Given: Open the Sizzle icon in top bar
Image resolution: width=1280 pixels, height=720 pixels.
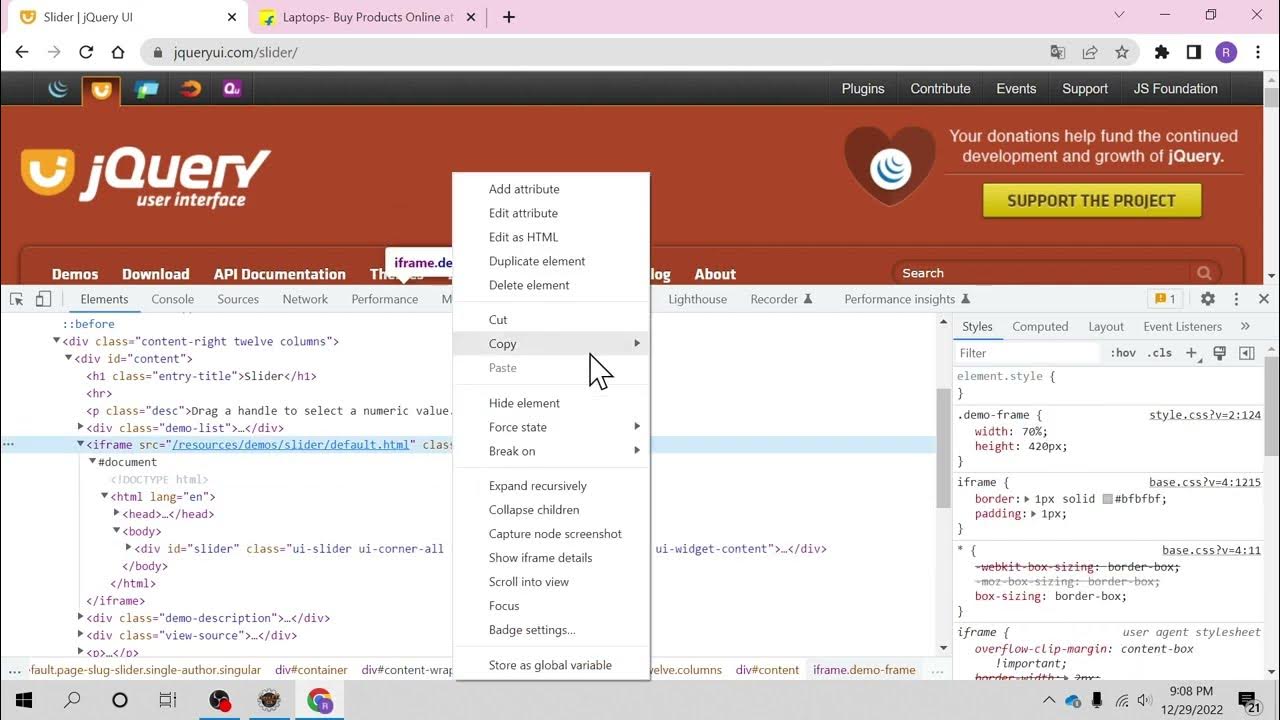Looking at the screenshot, I should 190,89.
